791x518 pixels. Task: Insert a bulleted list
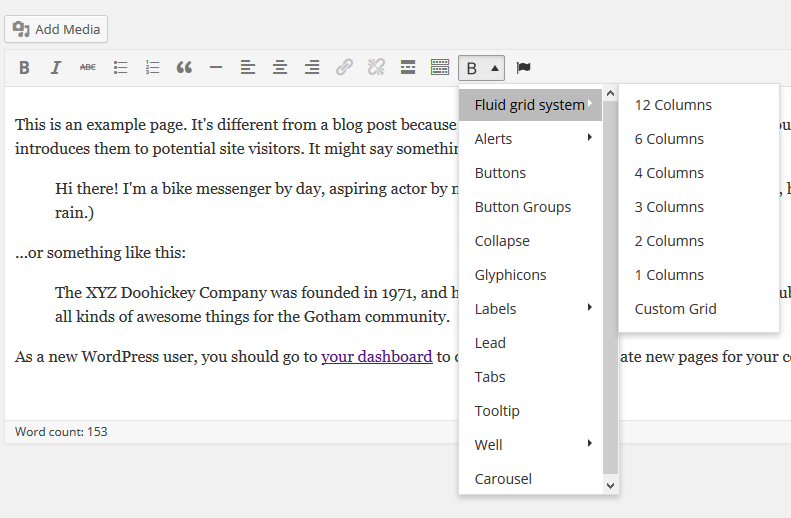[x=120, y=67]
